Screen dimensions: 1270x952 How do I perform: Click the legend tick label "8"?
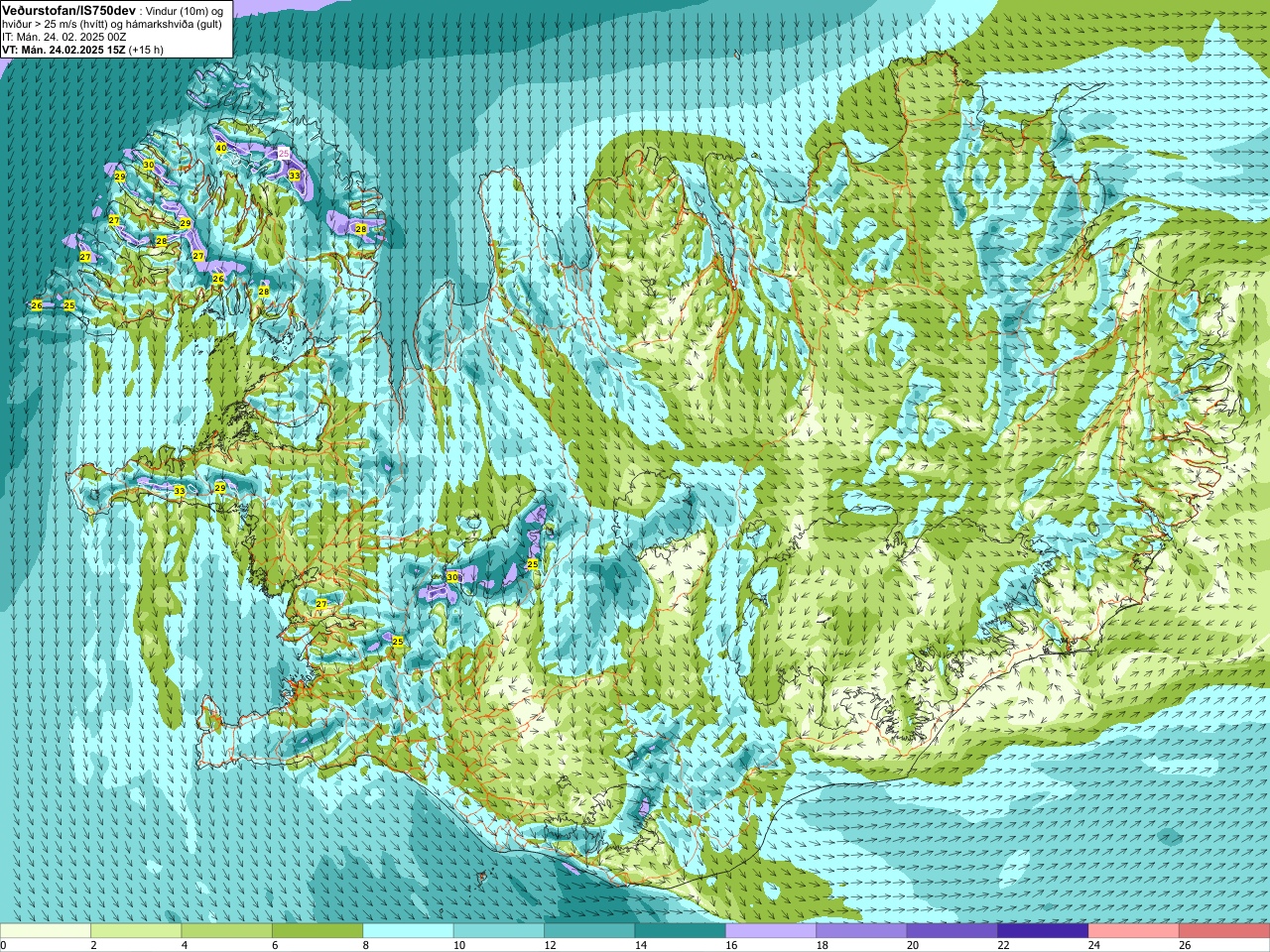[365, 945]
